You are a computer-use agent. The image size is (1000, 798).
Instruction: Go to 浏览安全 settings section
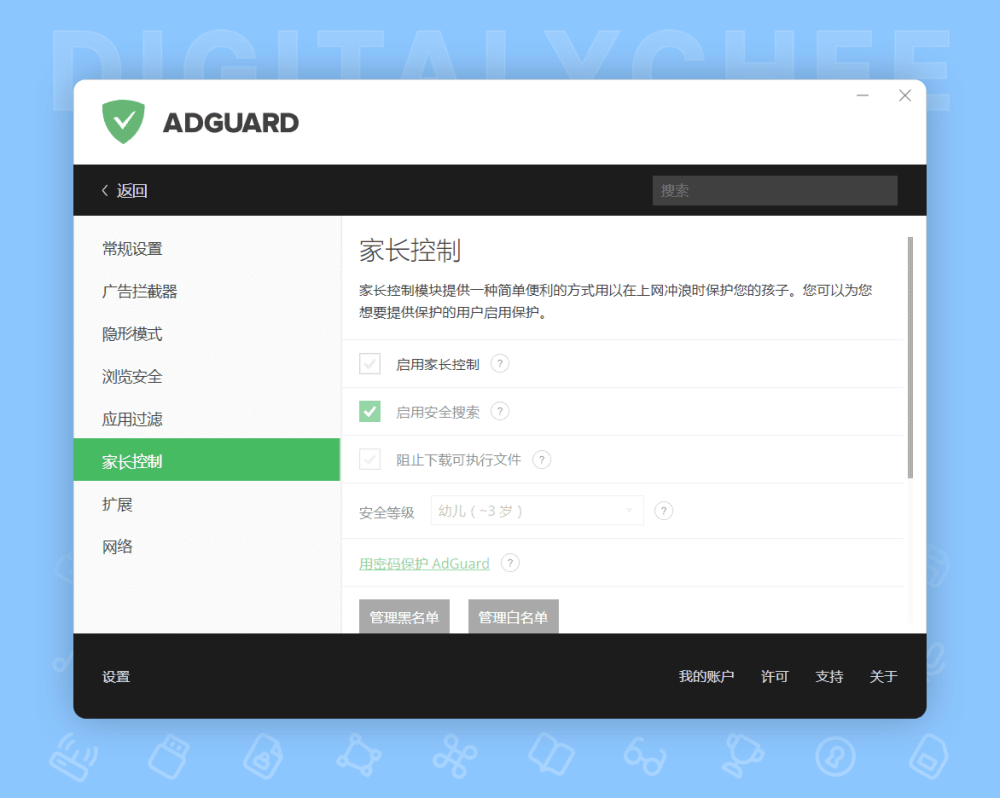[207, 376]
